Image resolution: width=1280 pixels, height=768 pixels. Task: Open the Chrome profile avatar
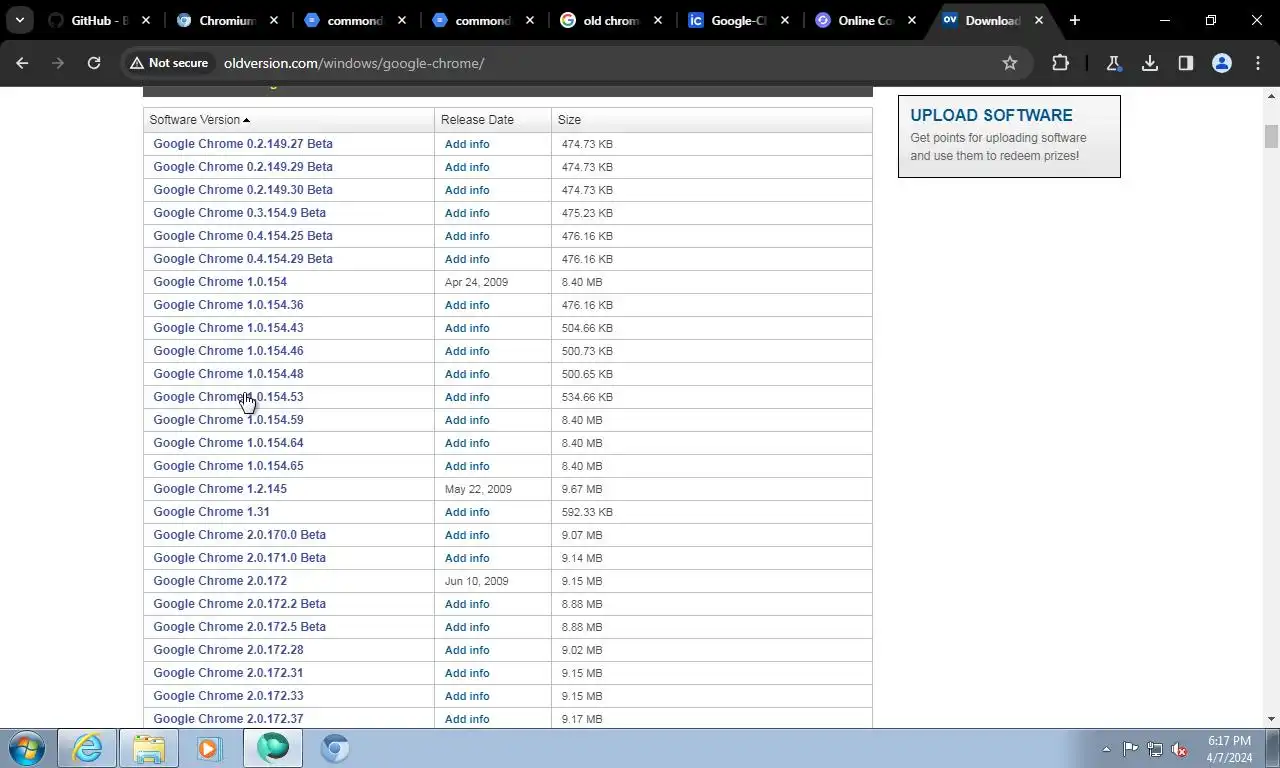coord(1222,63)
